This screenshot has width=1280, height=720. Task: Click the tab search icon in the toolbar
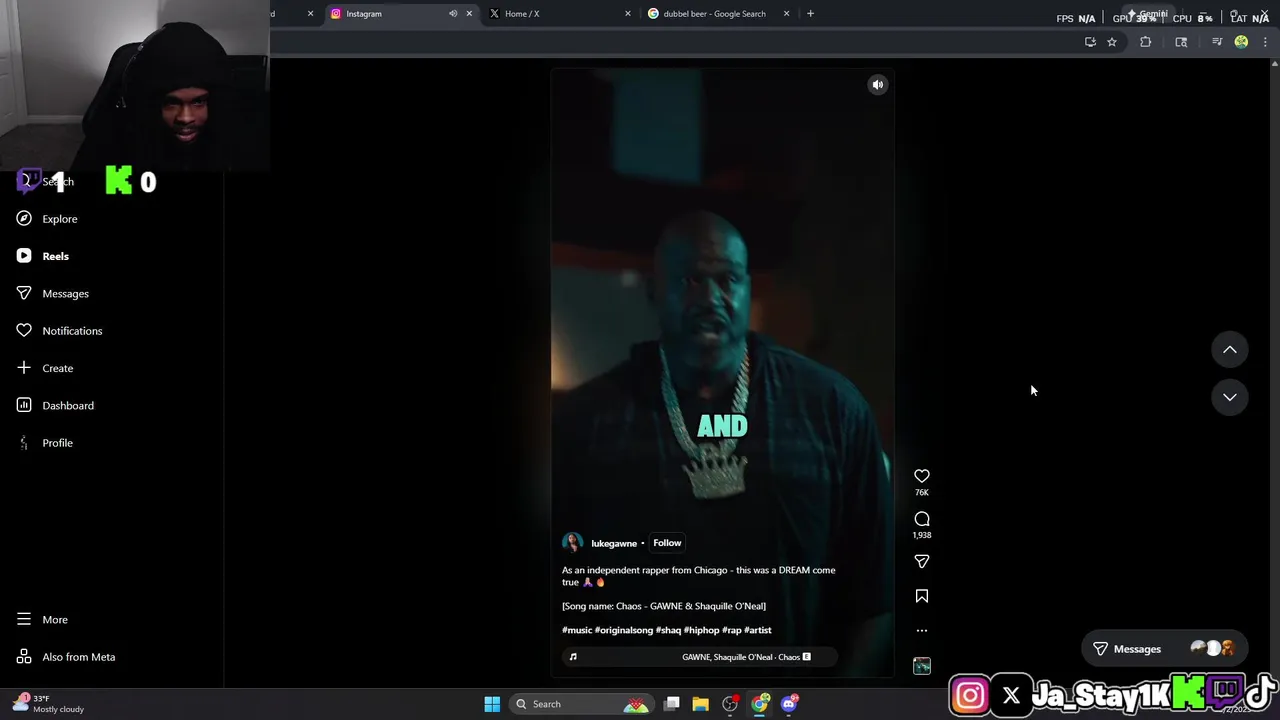pyautogui.click(x=1181, y=42)
